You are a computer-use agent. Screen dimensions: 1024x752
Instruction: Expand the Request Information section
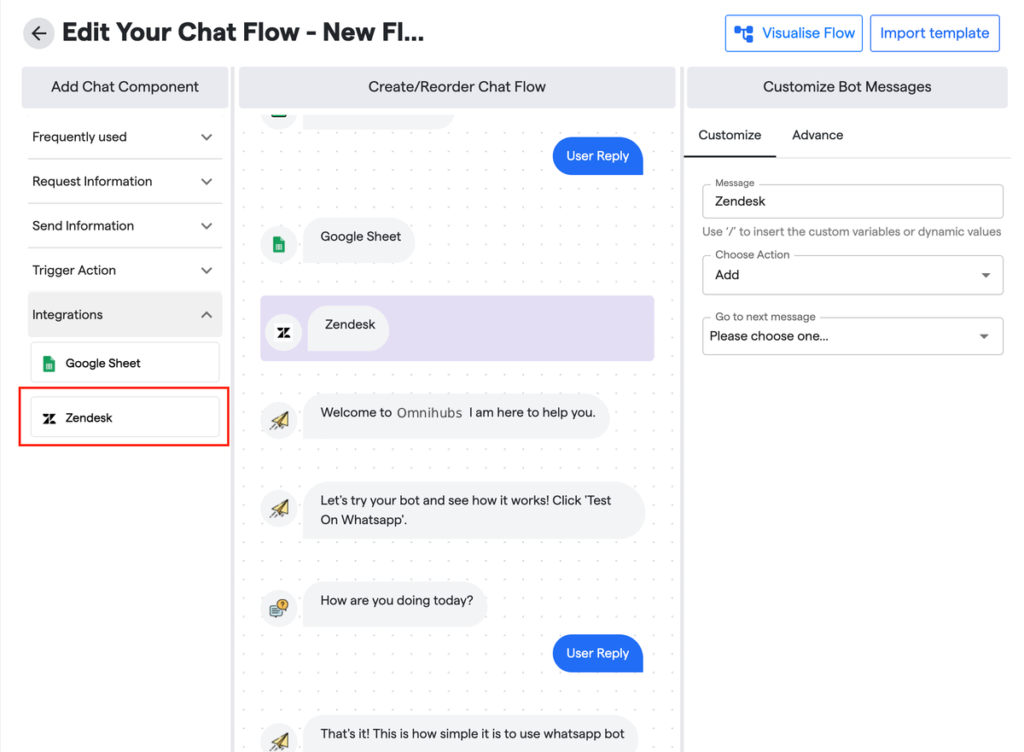[x=206, y=182]
